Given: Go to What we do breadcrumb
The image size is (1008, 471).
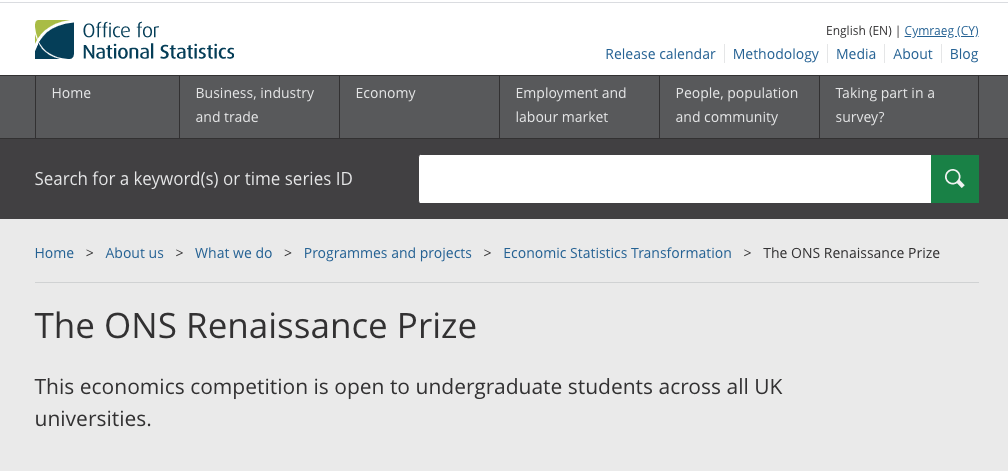Looking at the screenshot, I should point(234,253).
